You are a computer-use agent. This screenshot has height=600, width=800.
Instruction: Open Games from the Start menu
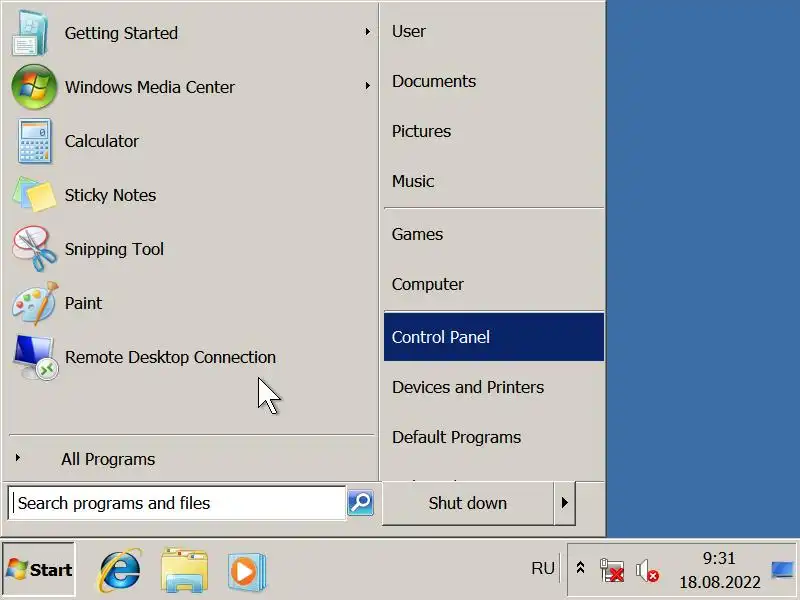click(x=493, y=234)
